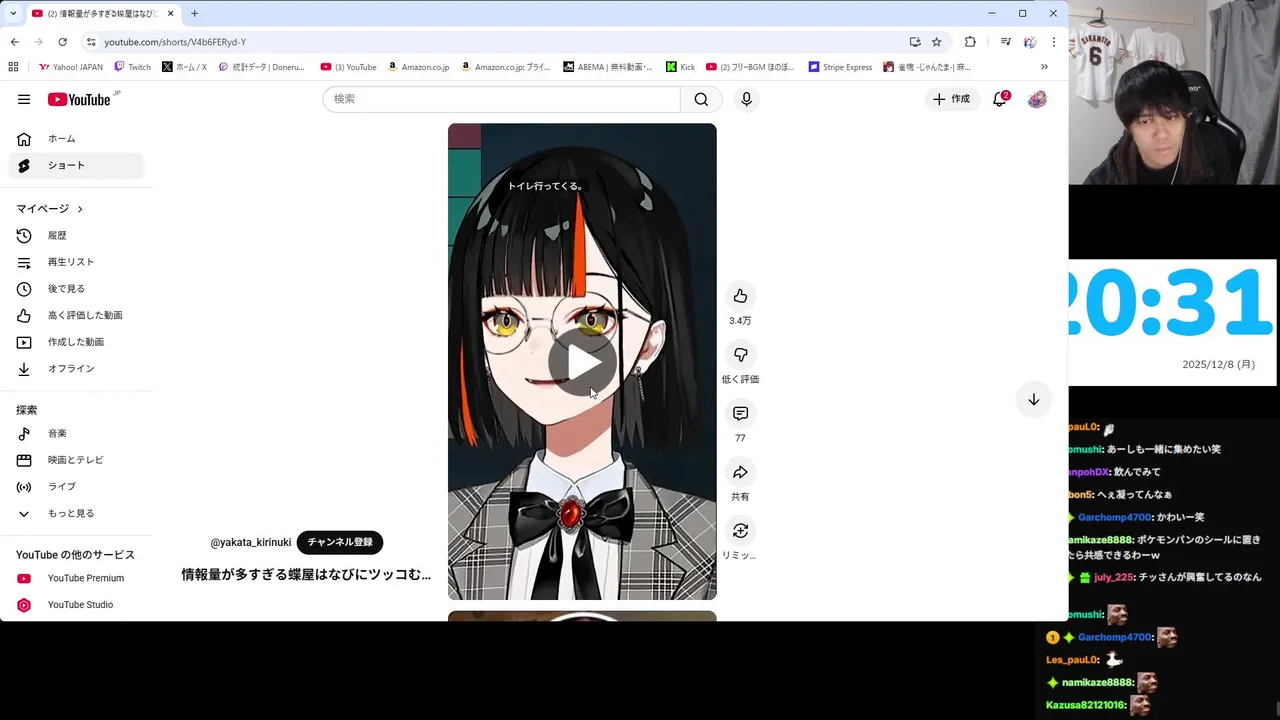Screen dimensions: 1280x720
Task: Go back with the browser back arrow
Action: tap(14, 42)
